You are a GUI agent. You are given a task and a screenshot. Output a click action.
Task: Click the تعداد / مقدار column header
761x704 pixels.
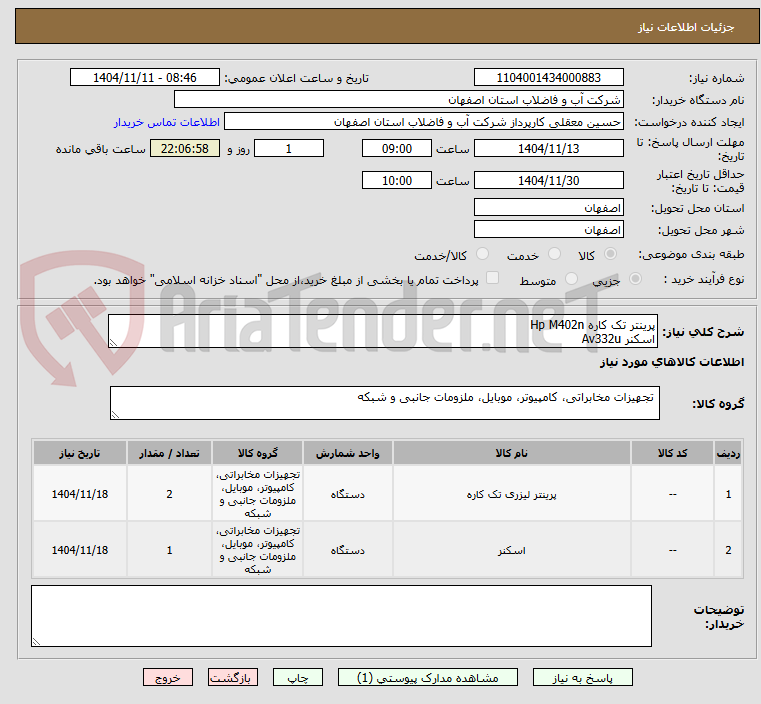click(169, 453)
